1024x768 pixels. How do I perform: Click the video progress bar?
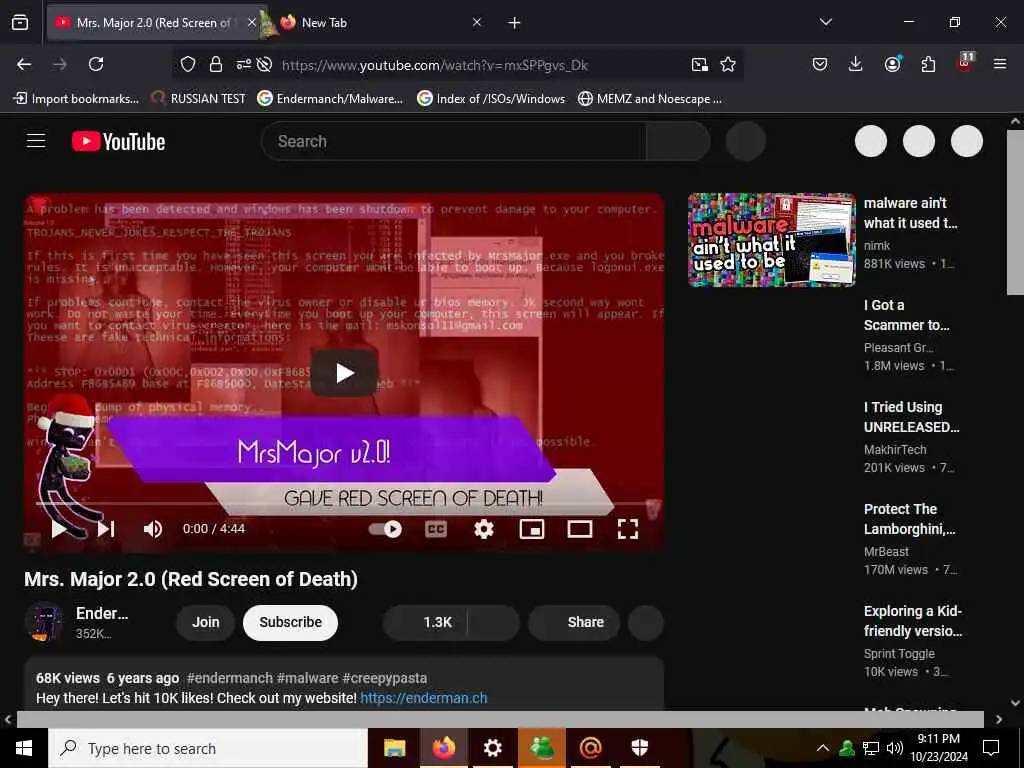tap(344, 504)
